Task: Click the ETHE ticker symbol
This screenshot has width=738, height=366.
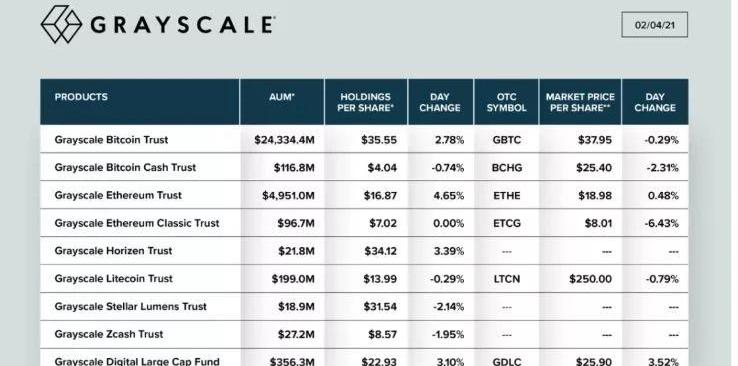Action: (507, 196)
